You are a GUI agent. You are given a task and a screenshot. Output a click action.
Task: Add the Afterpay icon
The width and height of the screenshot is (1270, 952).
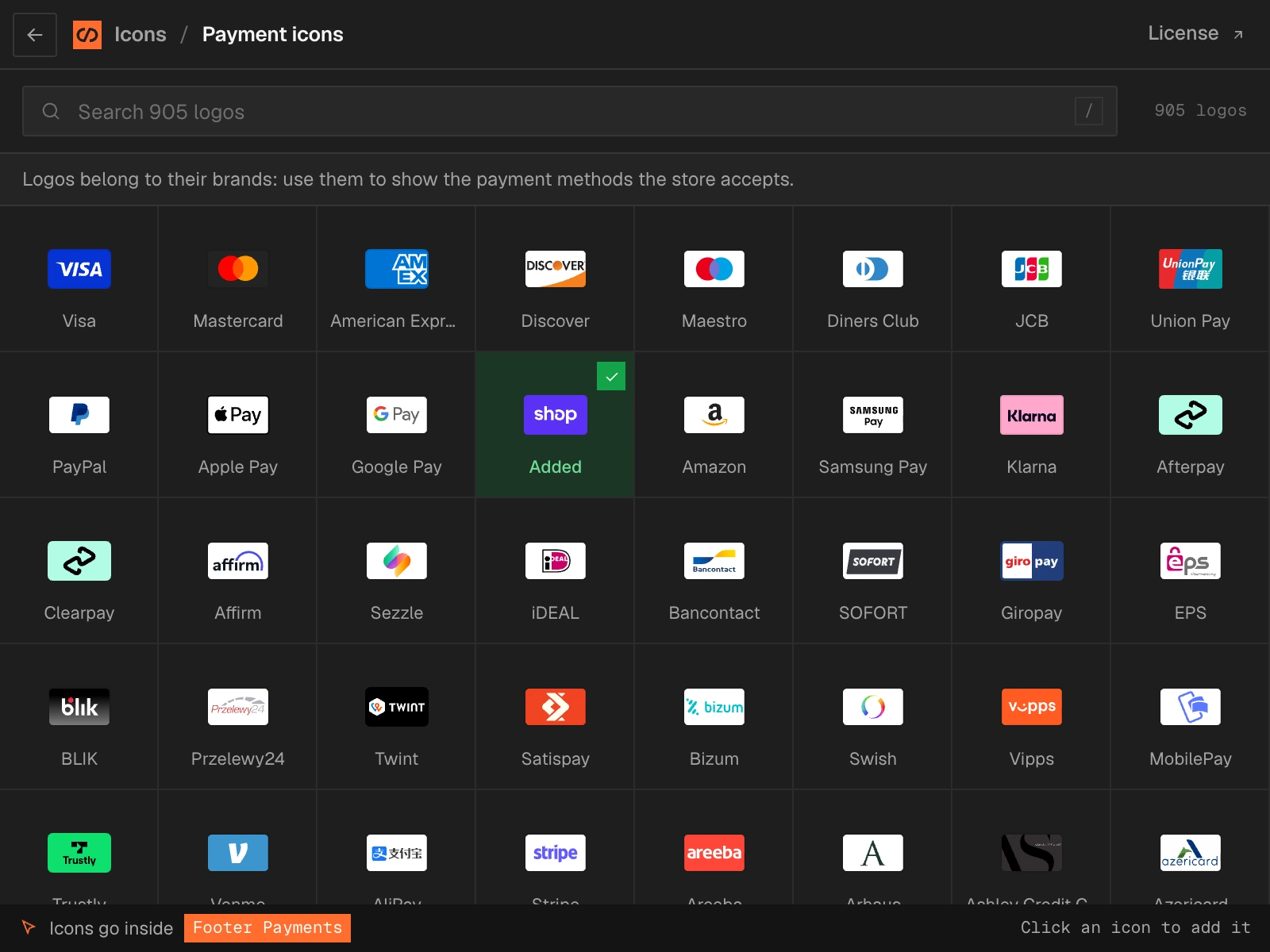1191,424
